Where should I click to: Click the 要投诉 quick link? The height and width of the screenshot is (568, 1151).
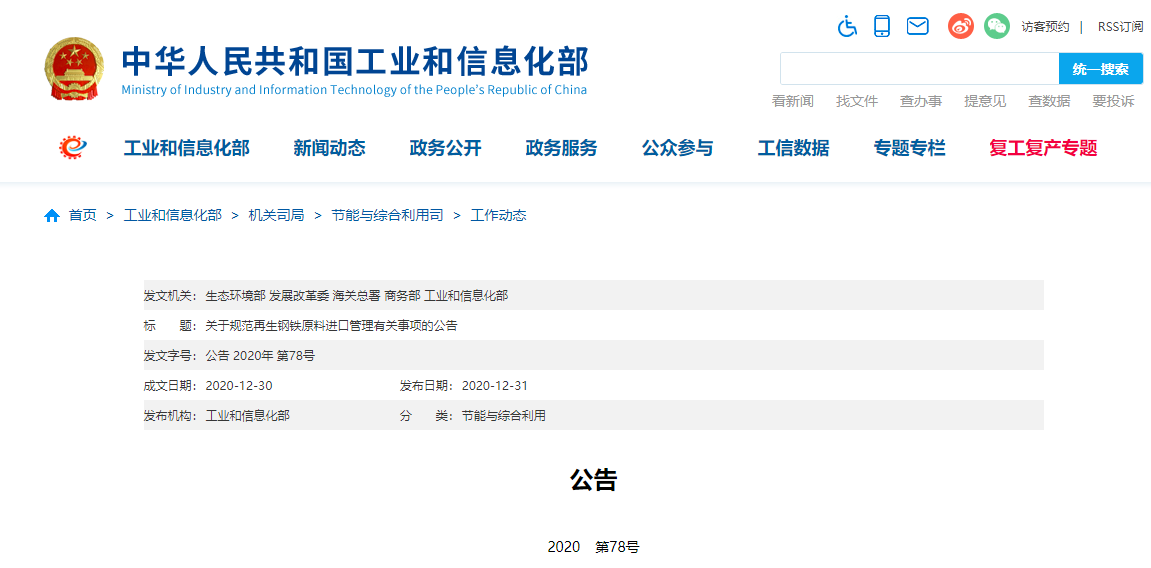click(1113, 101)
